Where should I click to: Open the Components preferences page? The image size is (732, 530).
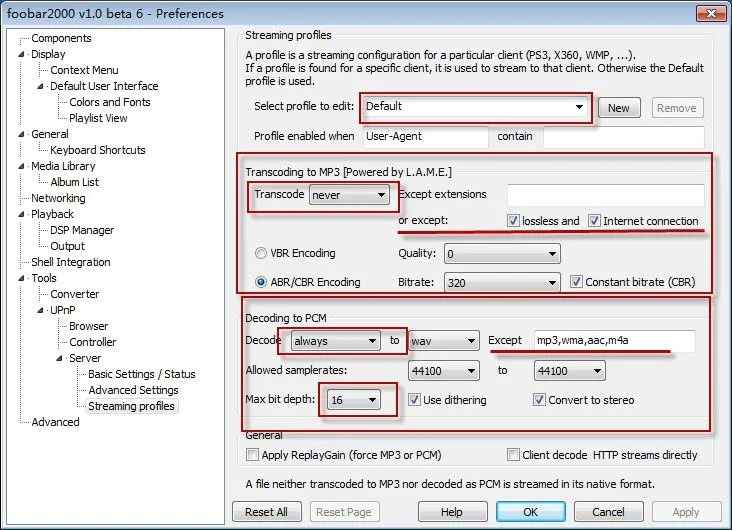pos(61,38)
